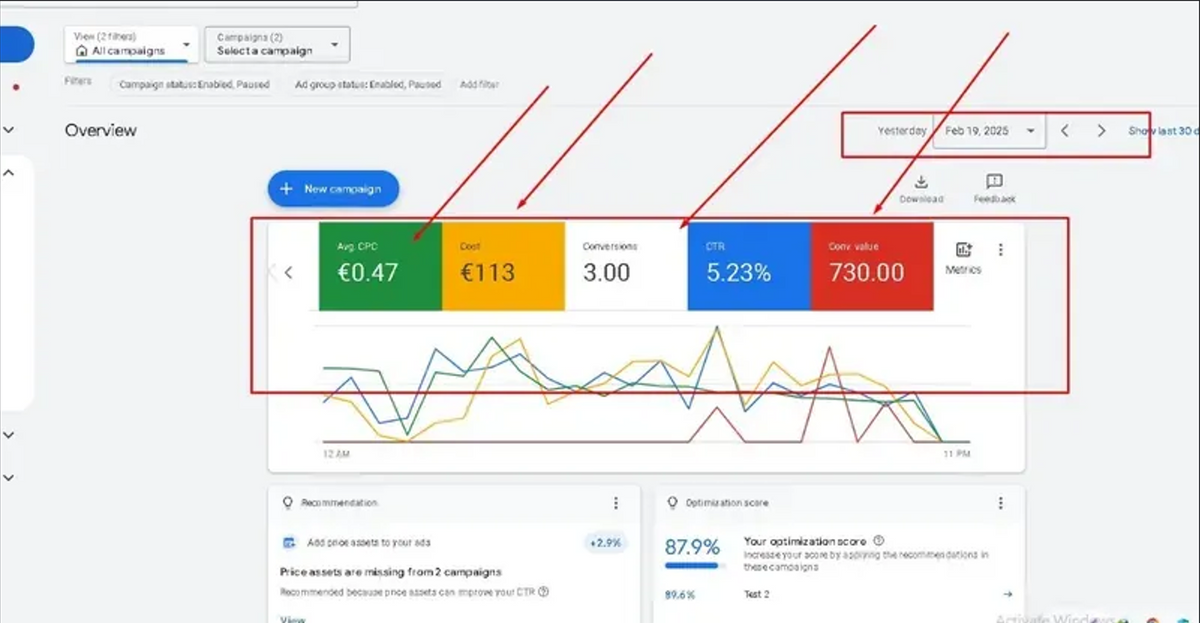Select the blue CTR metric tile
The width and height of the screenshot is (1200, 623).
[749, 266]
